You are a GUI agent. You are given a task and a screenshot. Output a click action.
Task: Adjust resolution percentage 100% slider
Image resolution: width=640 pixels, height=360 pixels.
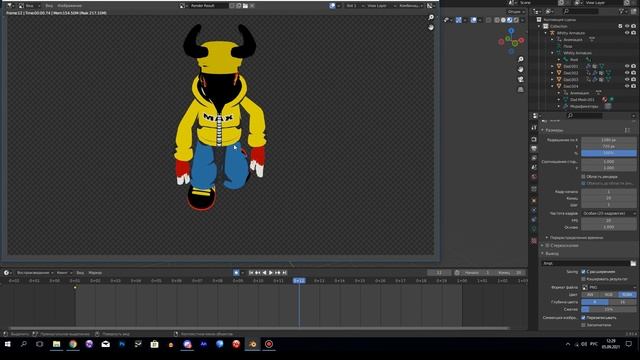609,153
